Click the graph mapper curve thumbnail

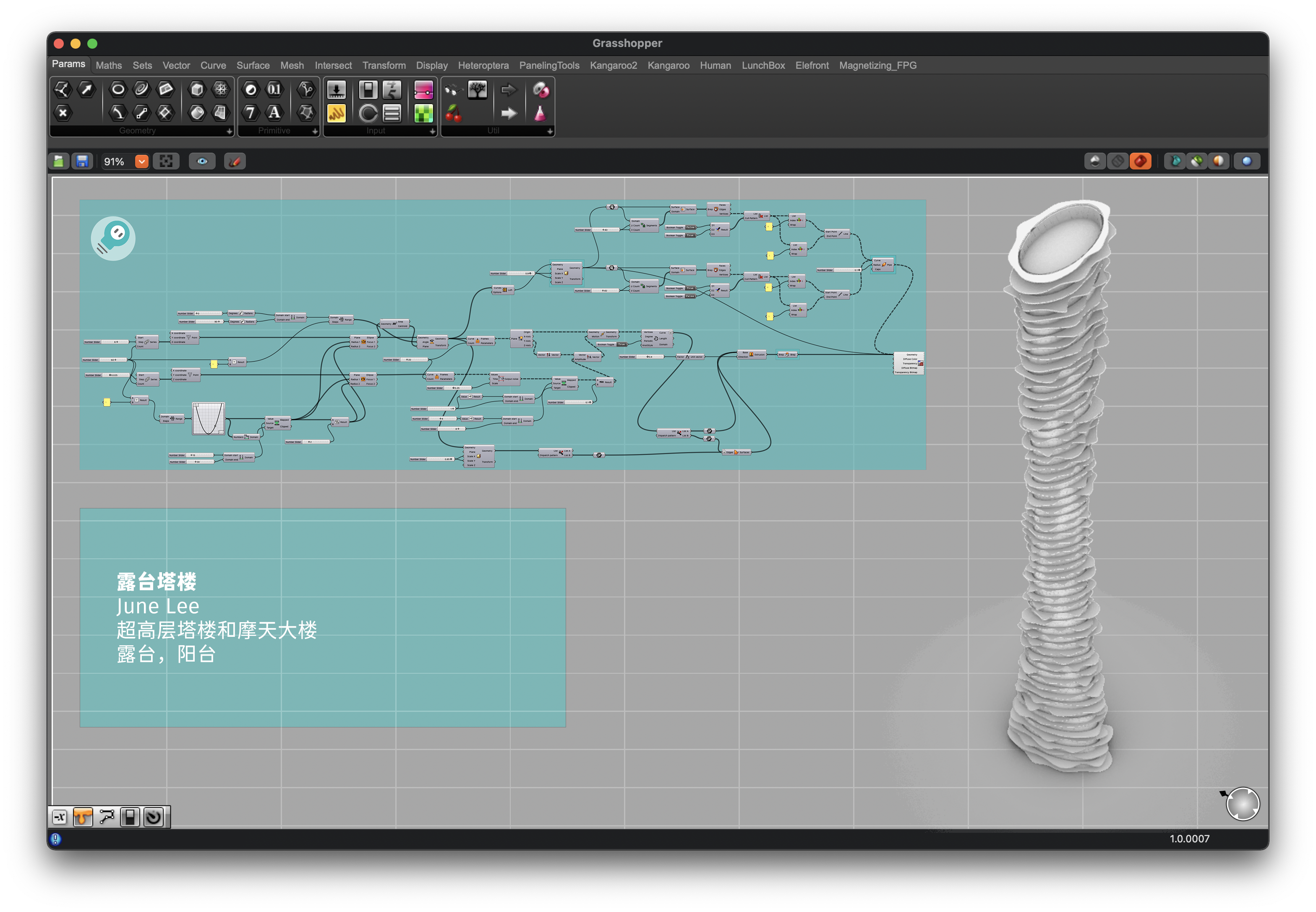[x=208, y=419]
